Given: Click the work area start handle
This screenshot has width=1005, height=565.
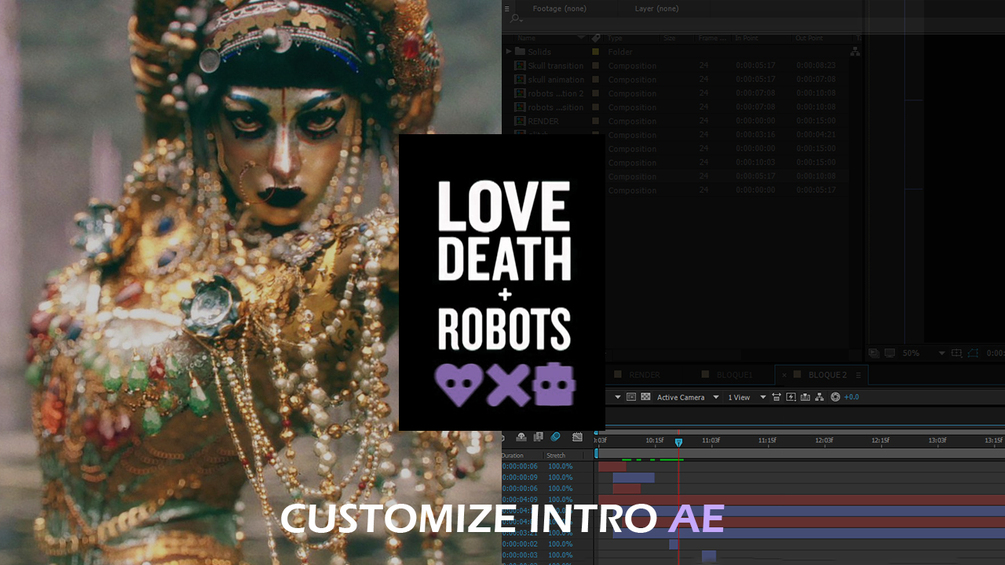Looking at the screenshot, I should (x=597, y=454).
